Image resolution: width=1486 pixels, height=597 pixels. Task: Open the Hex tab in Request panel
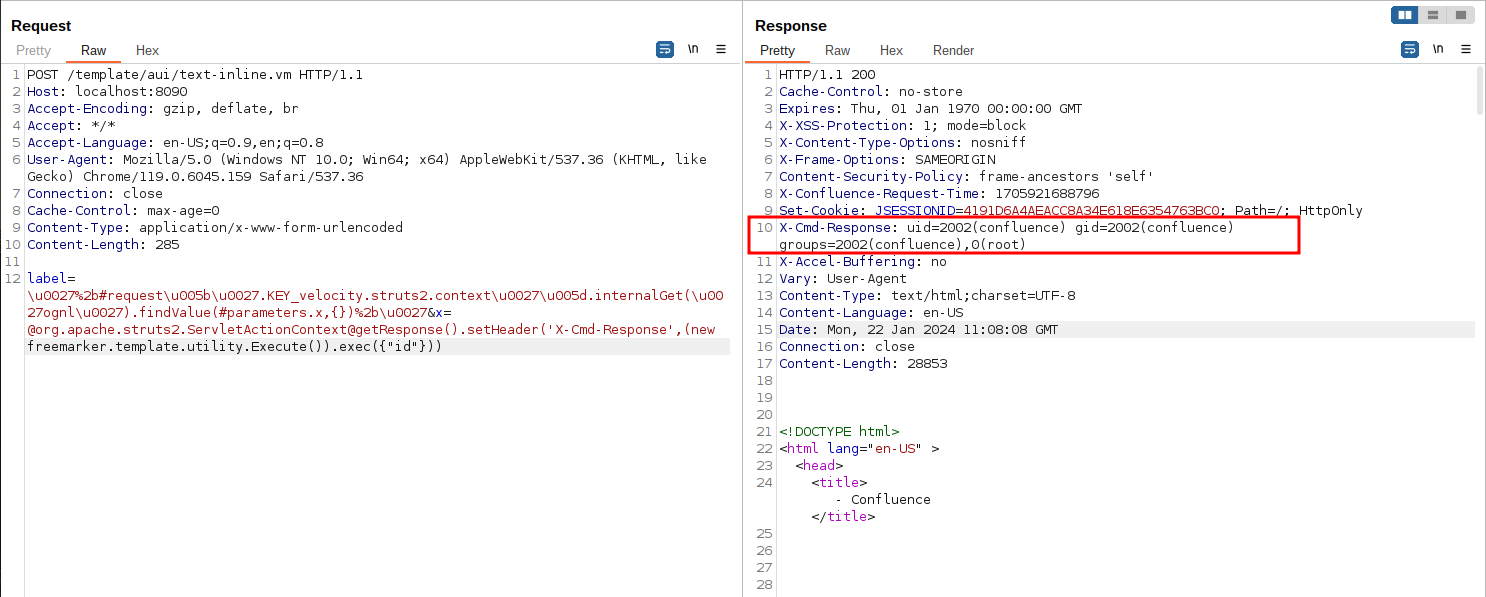coord(147,50)
